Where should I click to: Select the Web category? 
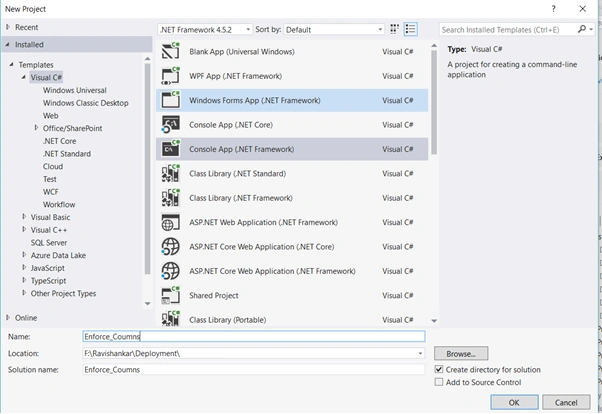point(51,116)
